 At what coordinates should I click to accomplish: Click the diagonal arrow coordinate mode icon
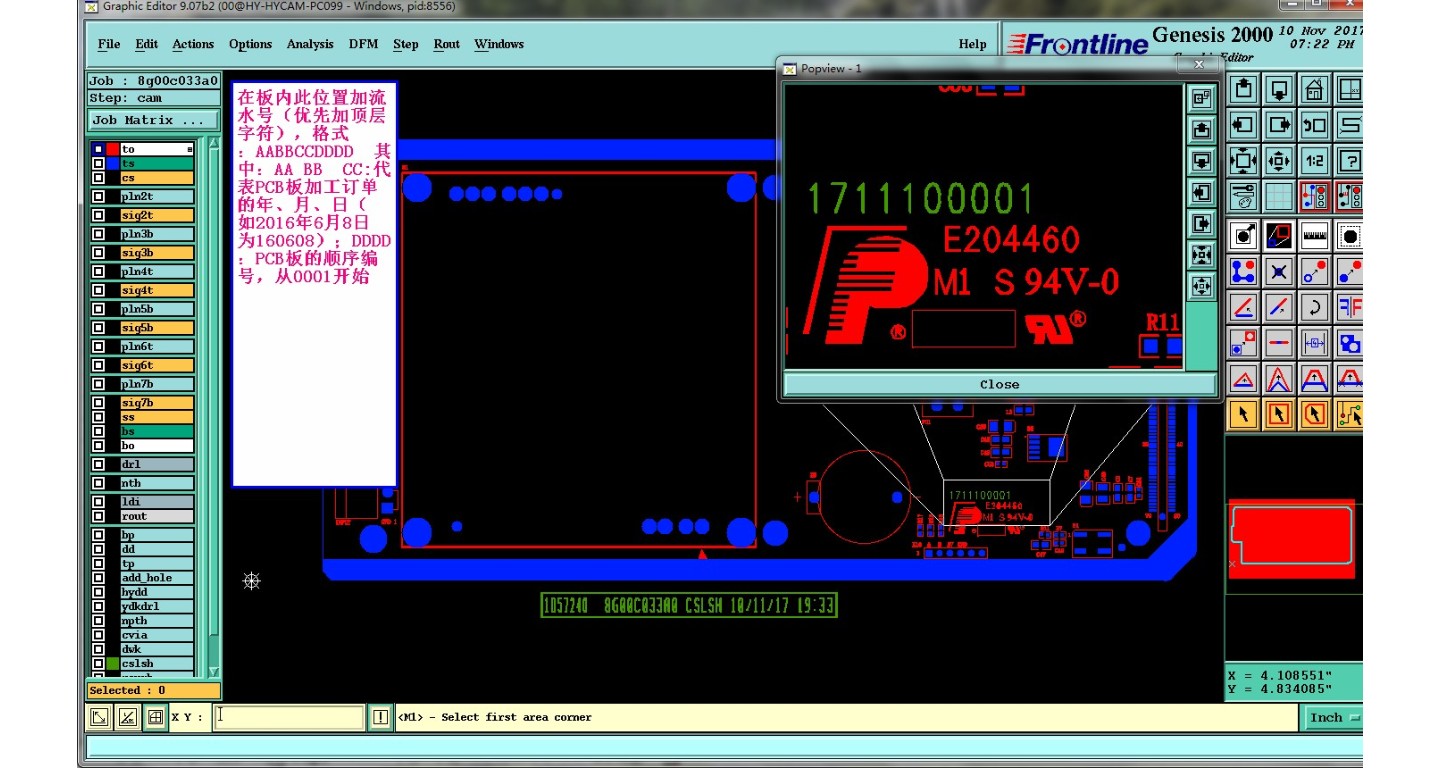99,717
